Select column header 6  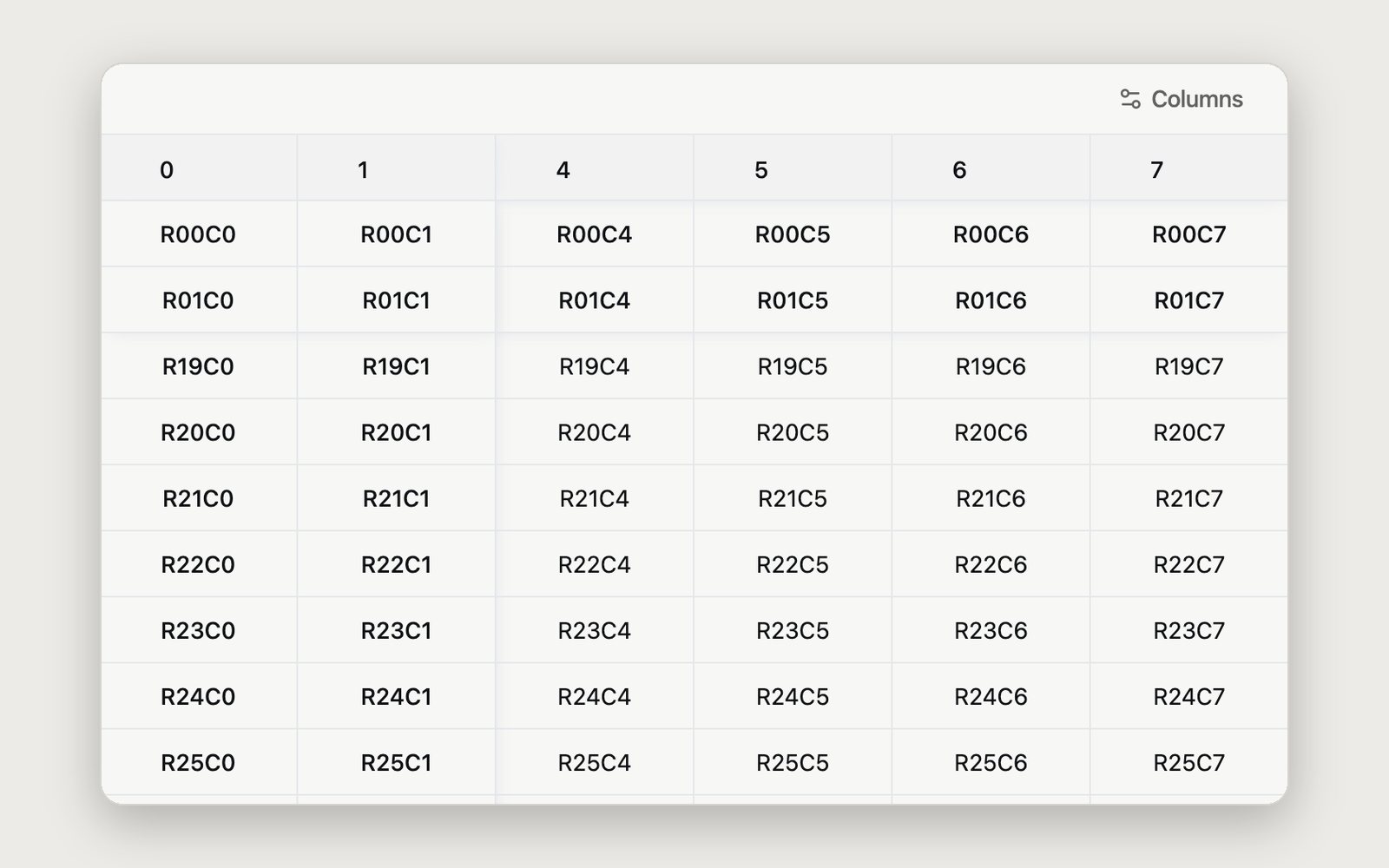[x=991, y=168]
